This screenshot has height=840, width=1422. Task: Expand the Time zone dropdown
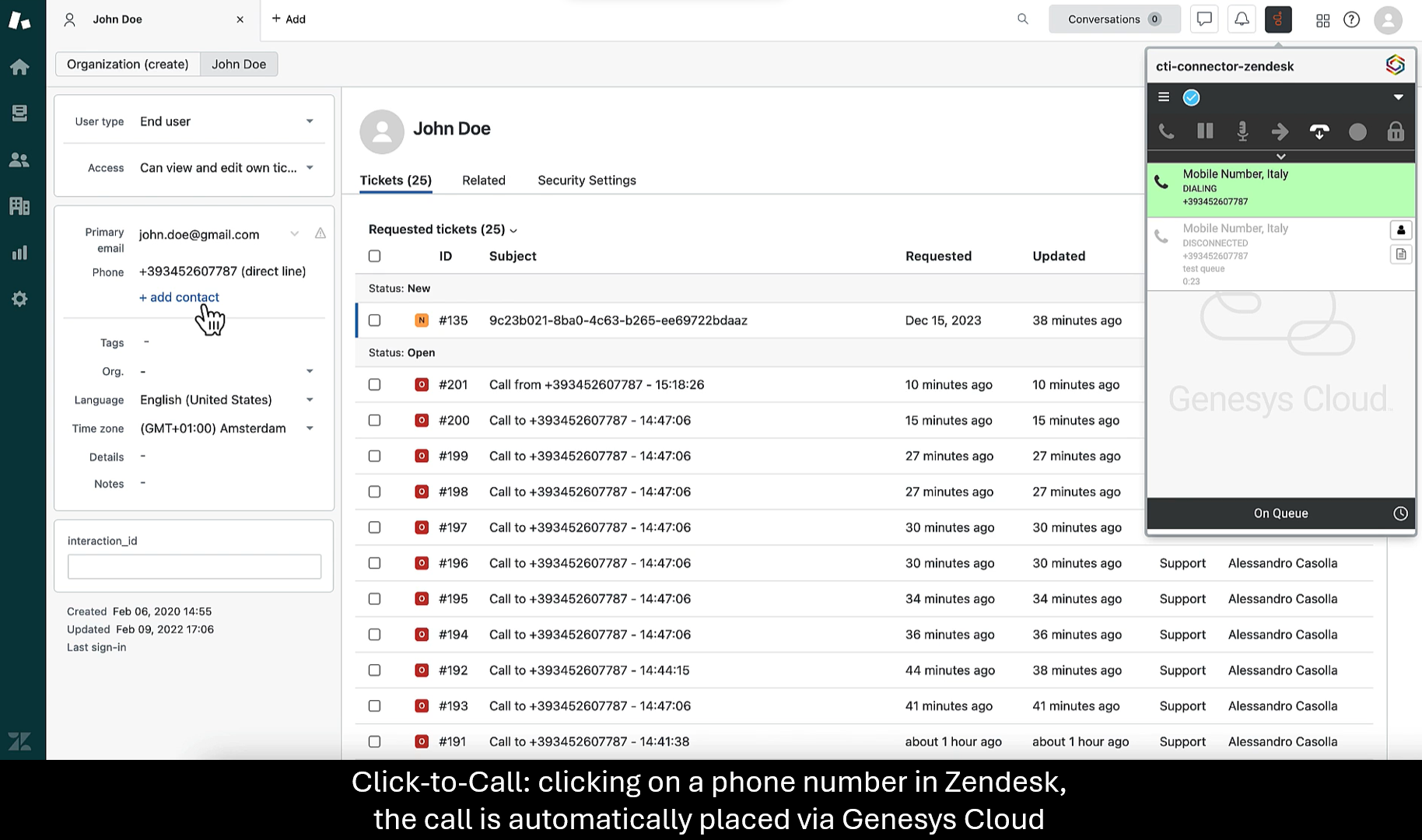226,429
